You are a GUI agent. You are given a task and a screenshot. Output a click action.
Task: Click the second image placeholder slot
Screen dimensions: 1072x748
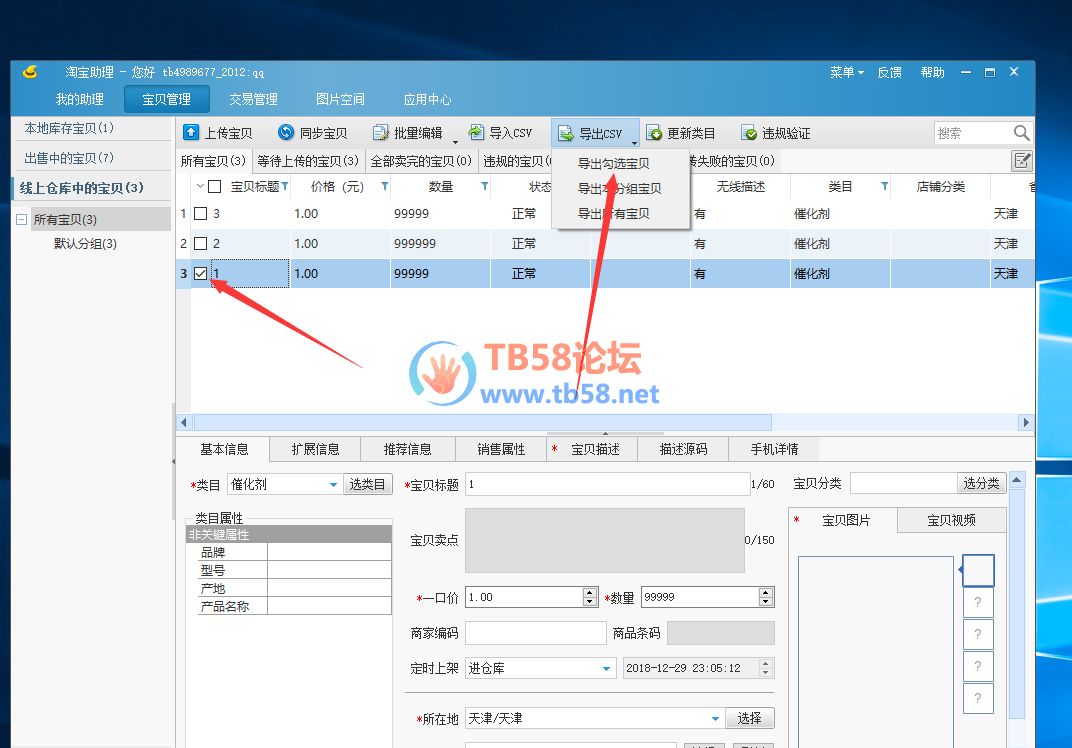point(978,602)
